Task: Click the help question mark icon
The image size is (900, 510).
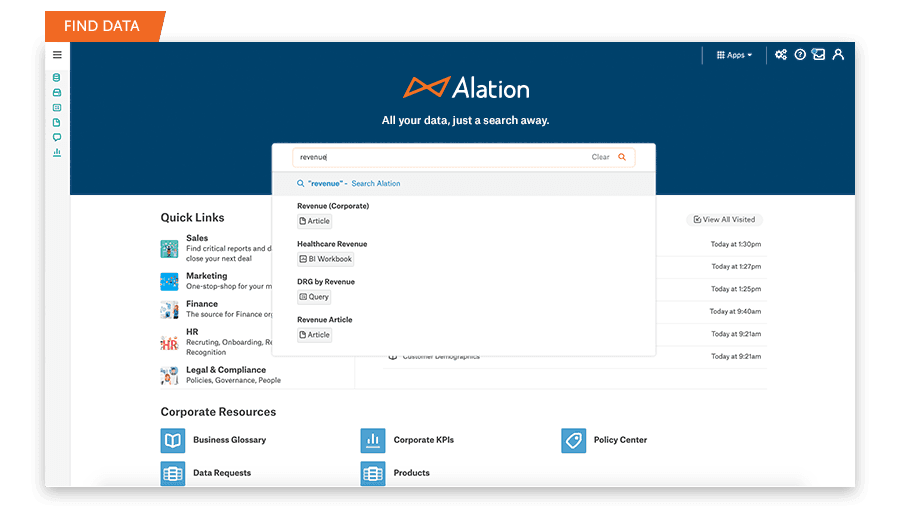Action: click(800, 54)
